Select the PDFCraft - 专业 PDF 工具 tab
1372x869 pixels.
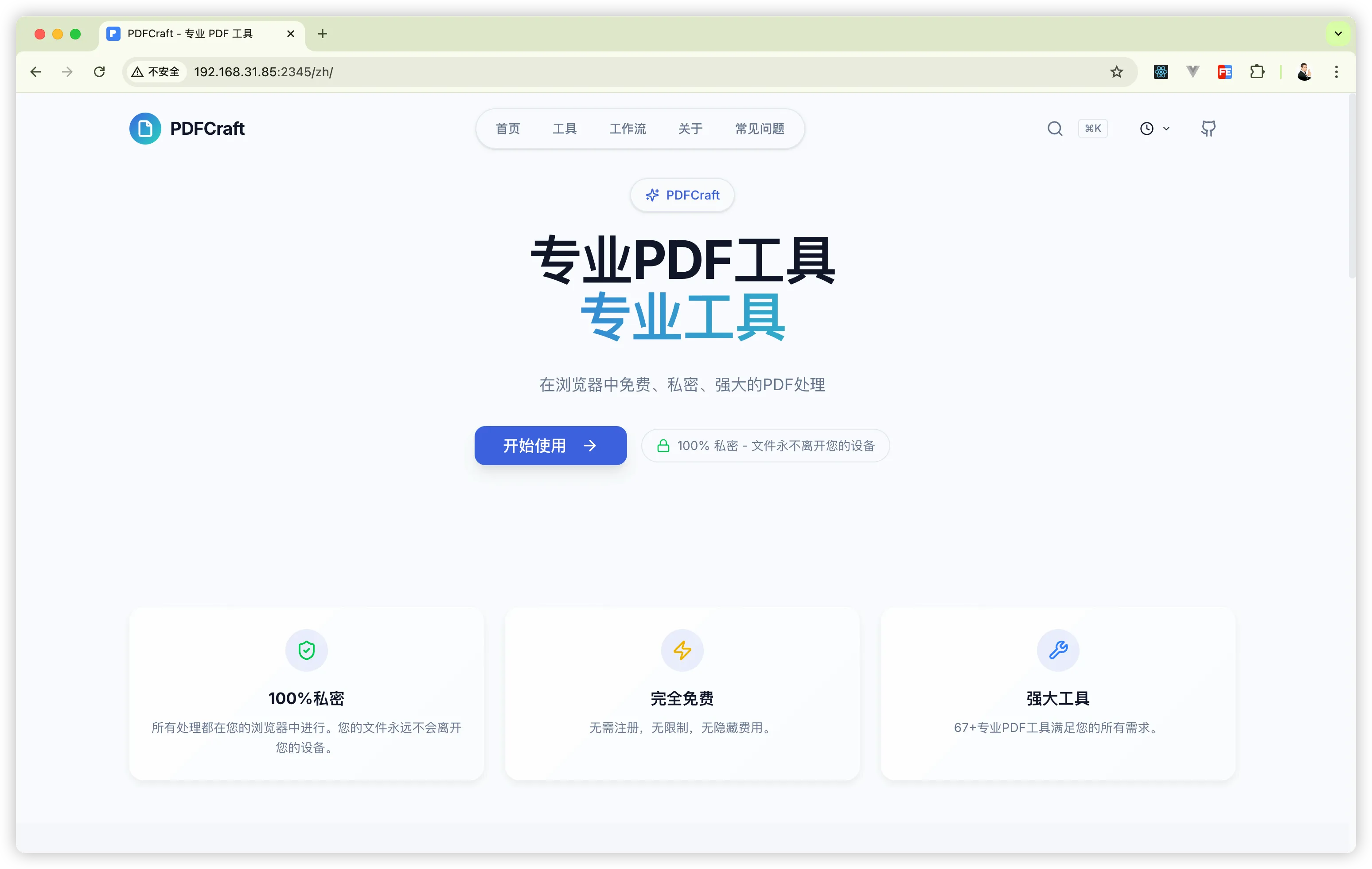coord(202,34)
